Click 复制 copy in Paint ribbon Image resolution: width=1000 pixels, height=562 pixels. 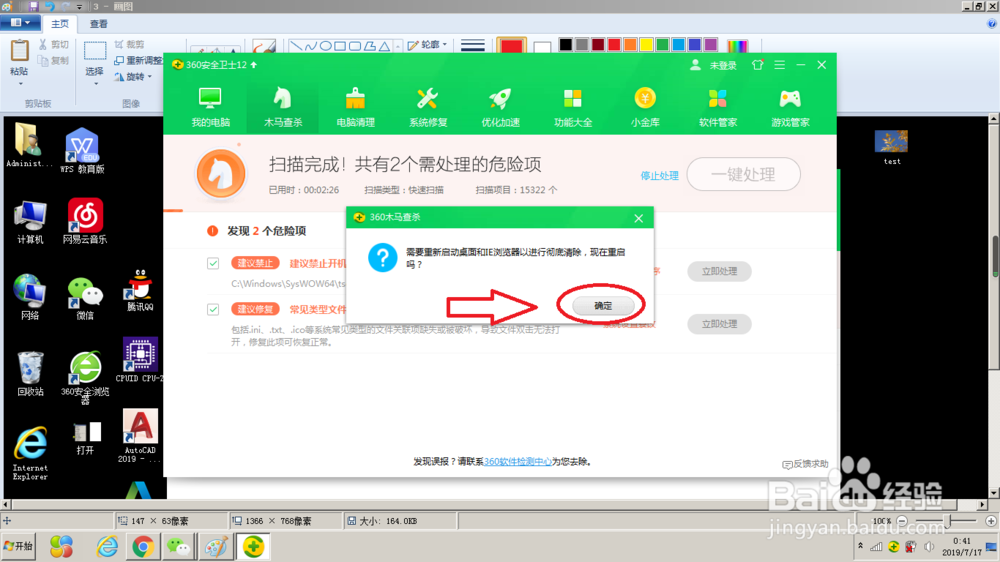pos(54,61)
